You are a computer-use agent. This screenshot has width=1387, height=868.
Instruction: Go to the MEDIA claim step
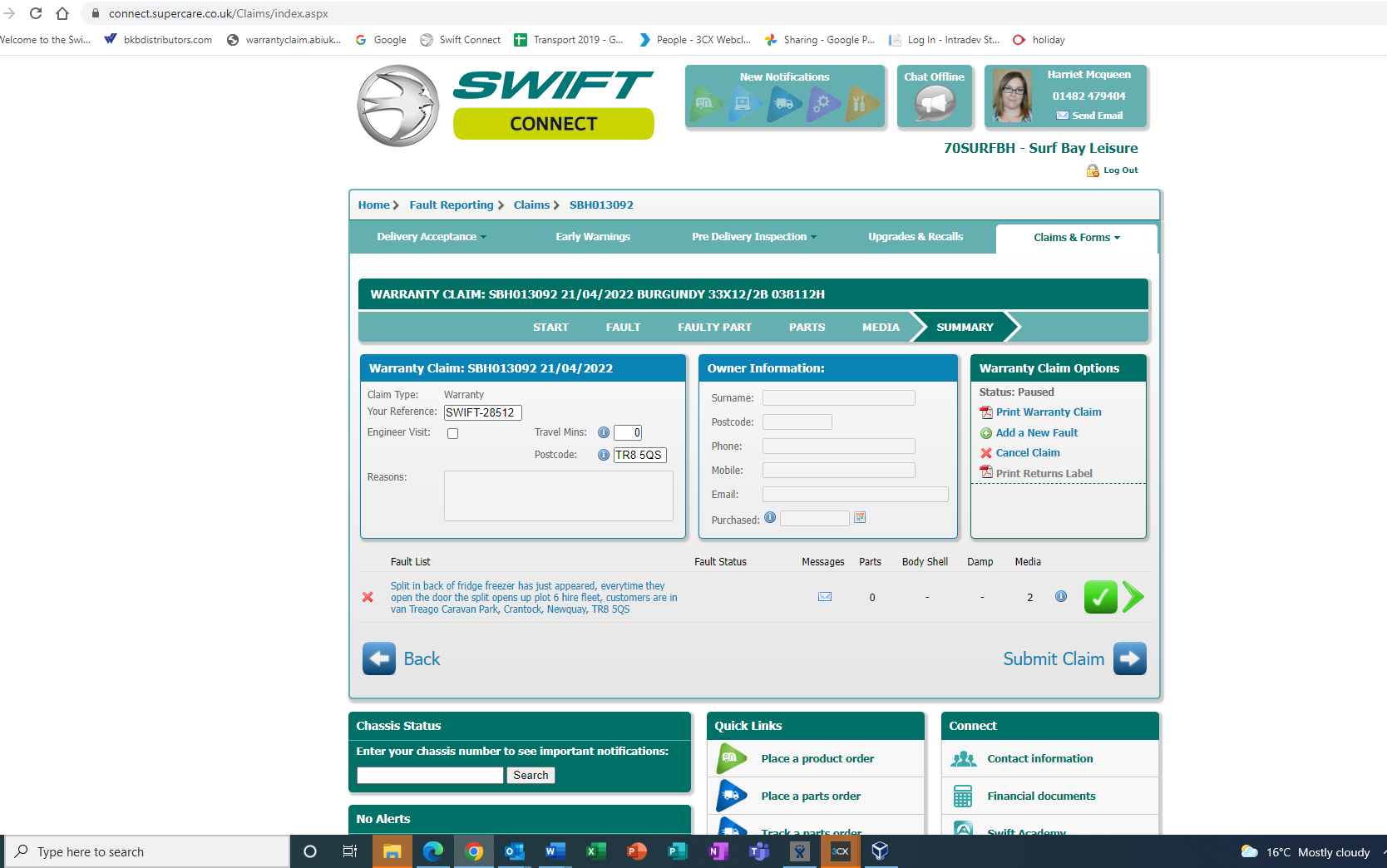point(881,328)
